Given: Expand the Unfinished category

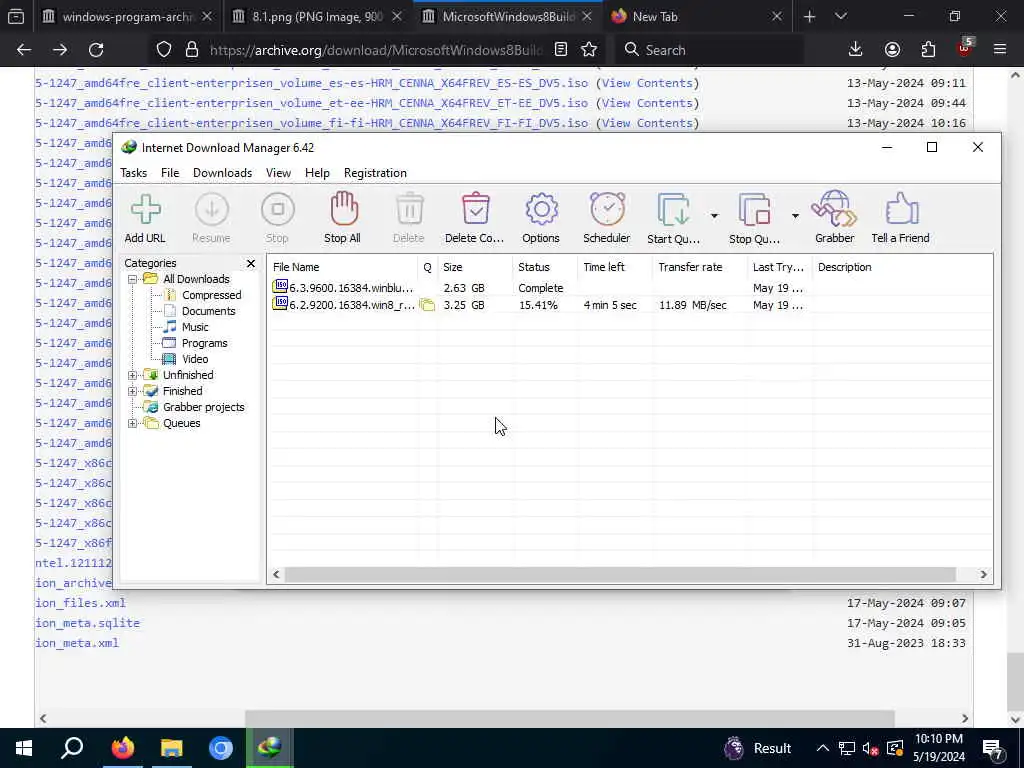Looking at the screenshot, I should click(133, 376).
